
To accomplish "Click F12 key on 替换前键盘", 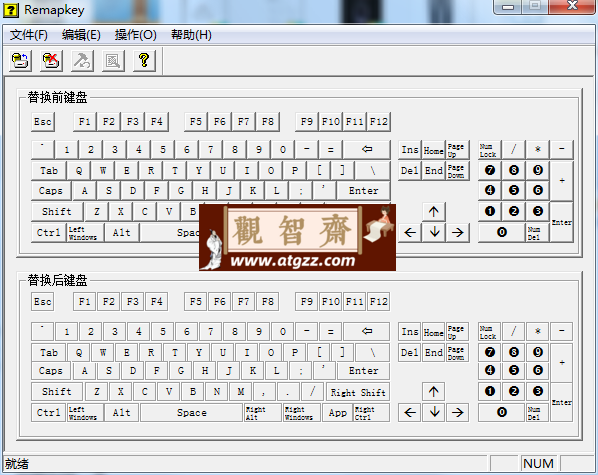I will click(x=378, y=122).
